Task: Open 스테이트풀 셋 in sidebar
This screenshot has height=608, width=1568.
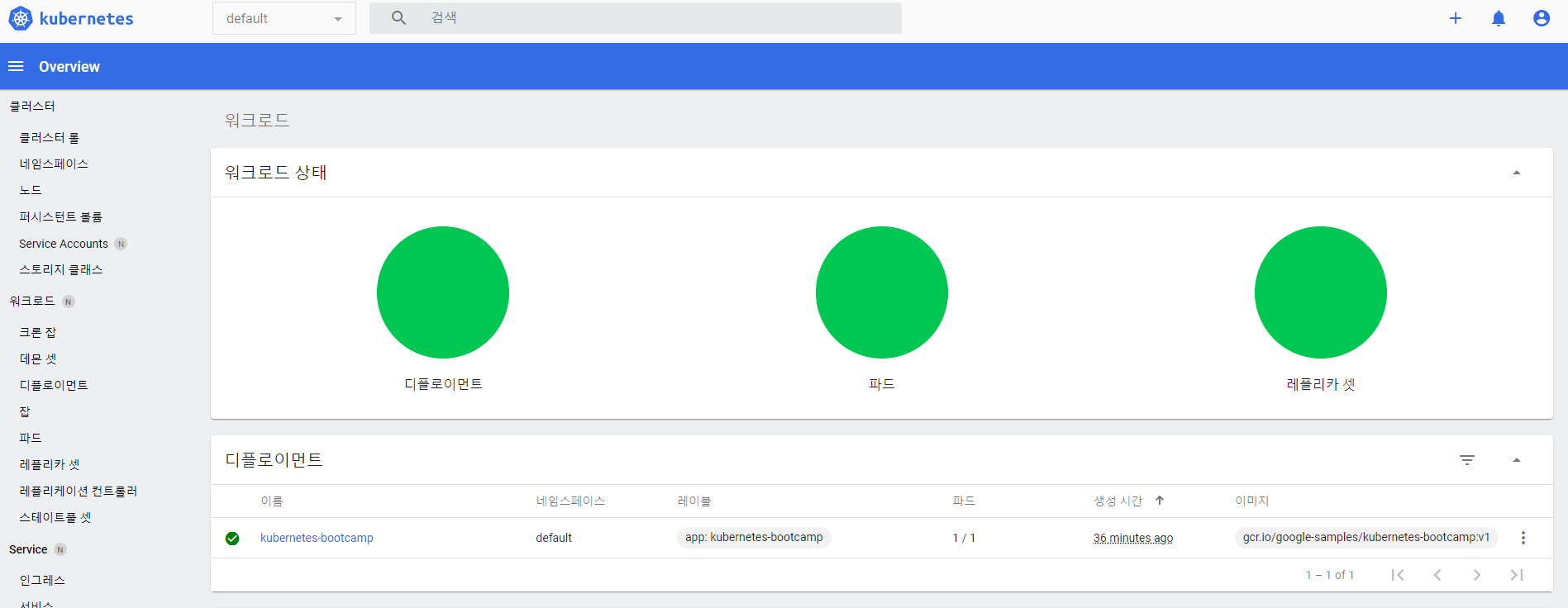Action: [55, 517]
